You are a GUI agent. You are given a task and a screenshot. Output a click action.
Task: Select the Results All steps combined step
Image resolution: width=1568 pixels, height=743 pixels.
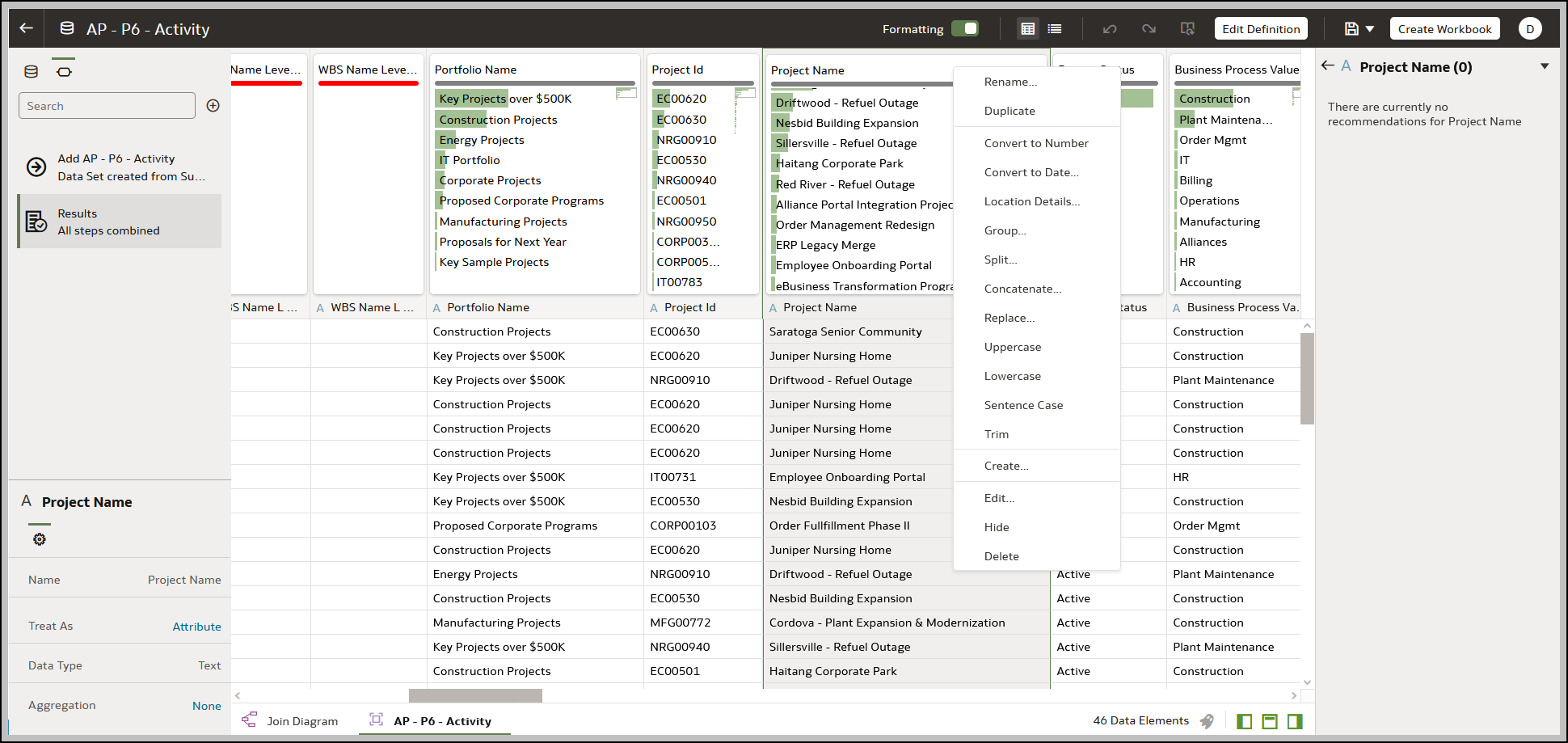click(119, 222)
